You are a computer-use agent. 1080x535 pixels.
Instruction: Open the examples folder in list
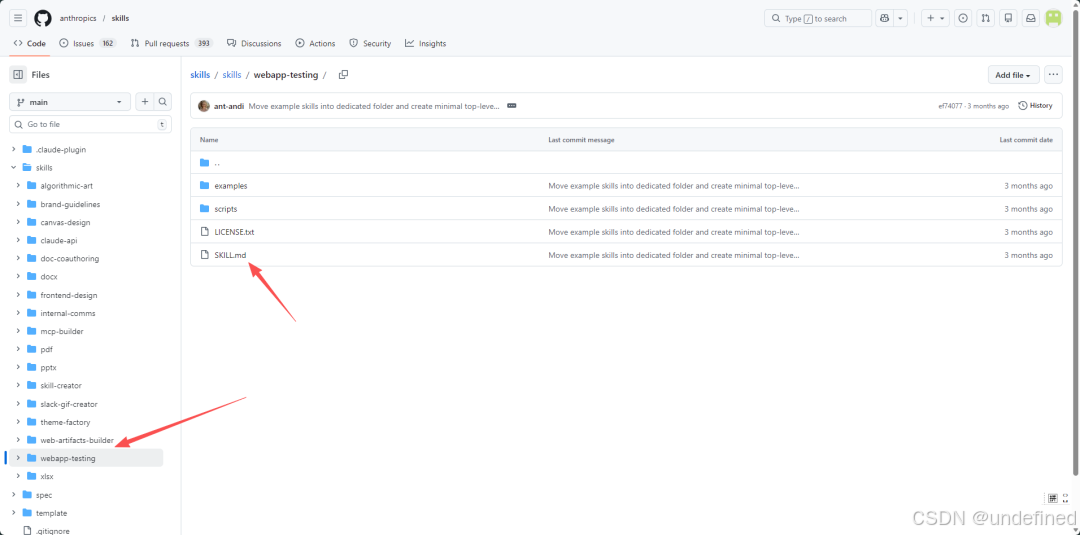[x=231, y=186]
